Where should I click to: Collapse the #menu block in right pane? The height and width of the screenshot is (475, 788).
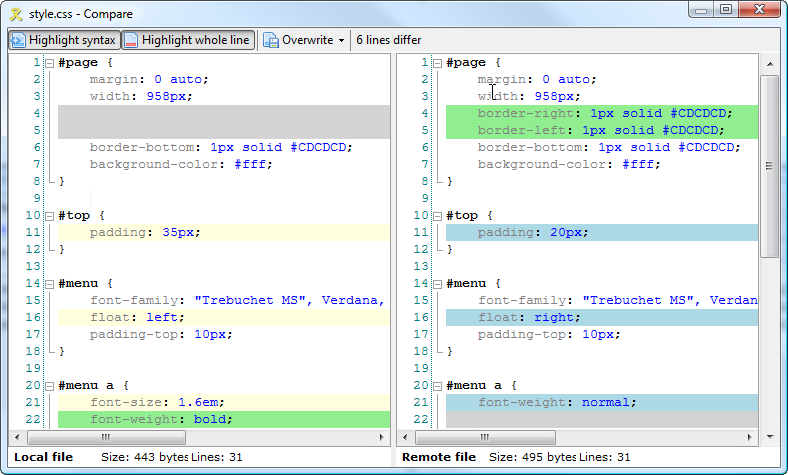437,284
